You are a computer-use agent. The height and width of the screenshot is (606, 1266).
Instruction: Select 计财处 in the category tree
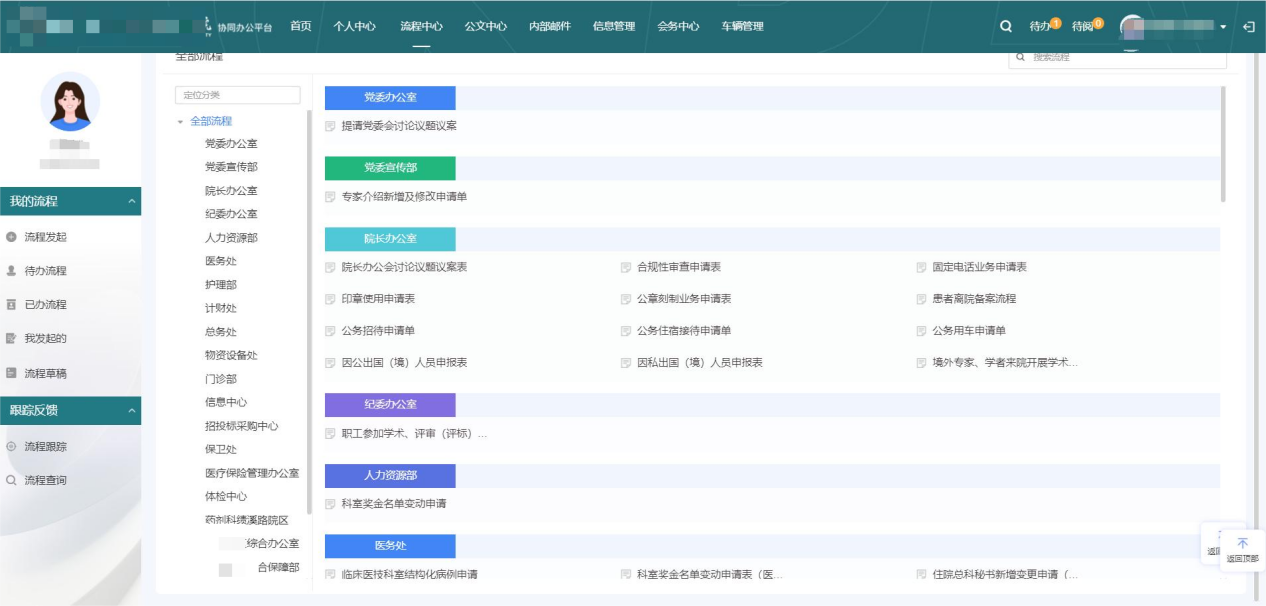[x=221, y=308]
